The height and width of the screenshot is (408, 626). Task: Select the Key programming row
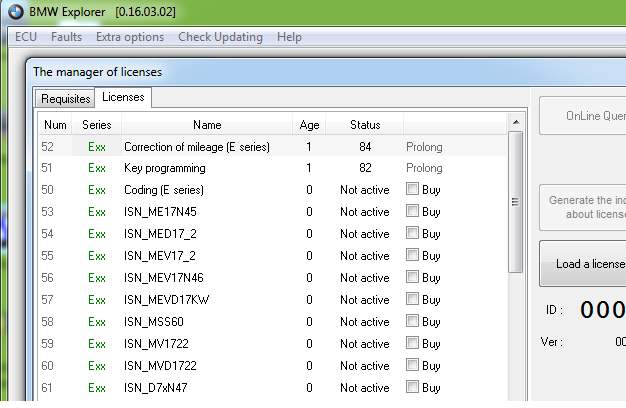pyautogui.click(x=273, y=168)
